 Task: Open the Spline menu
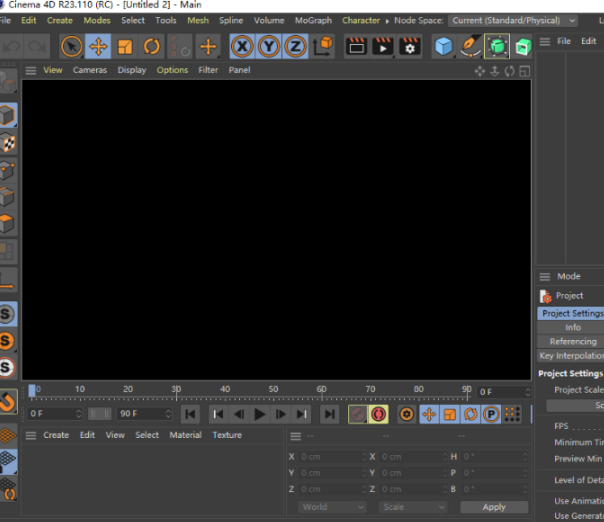point(231,20)
